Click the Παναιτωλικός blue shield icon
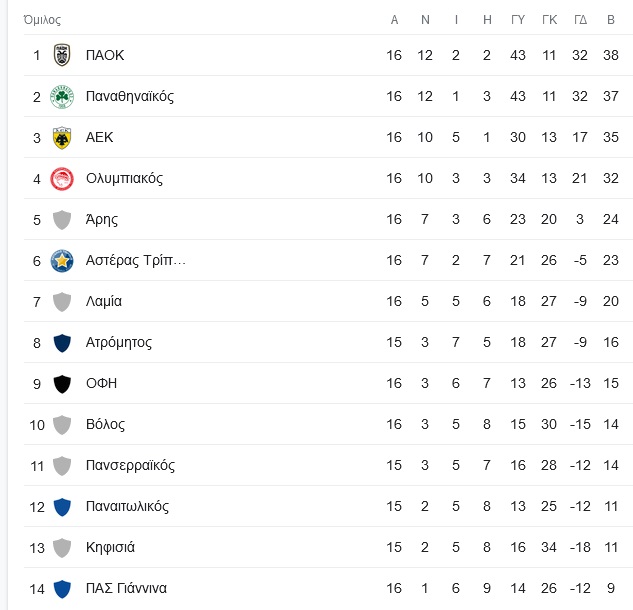Viewport: 633px width, 610px height. point(62,507)
